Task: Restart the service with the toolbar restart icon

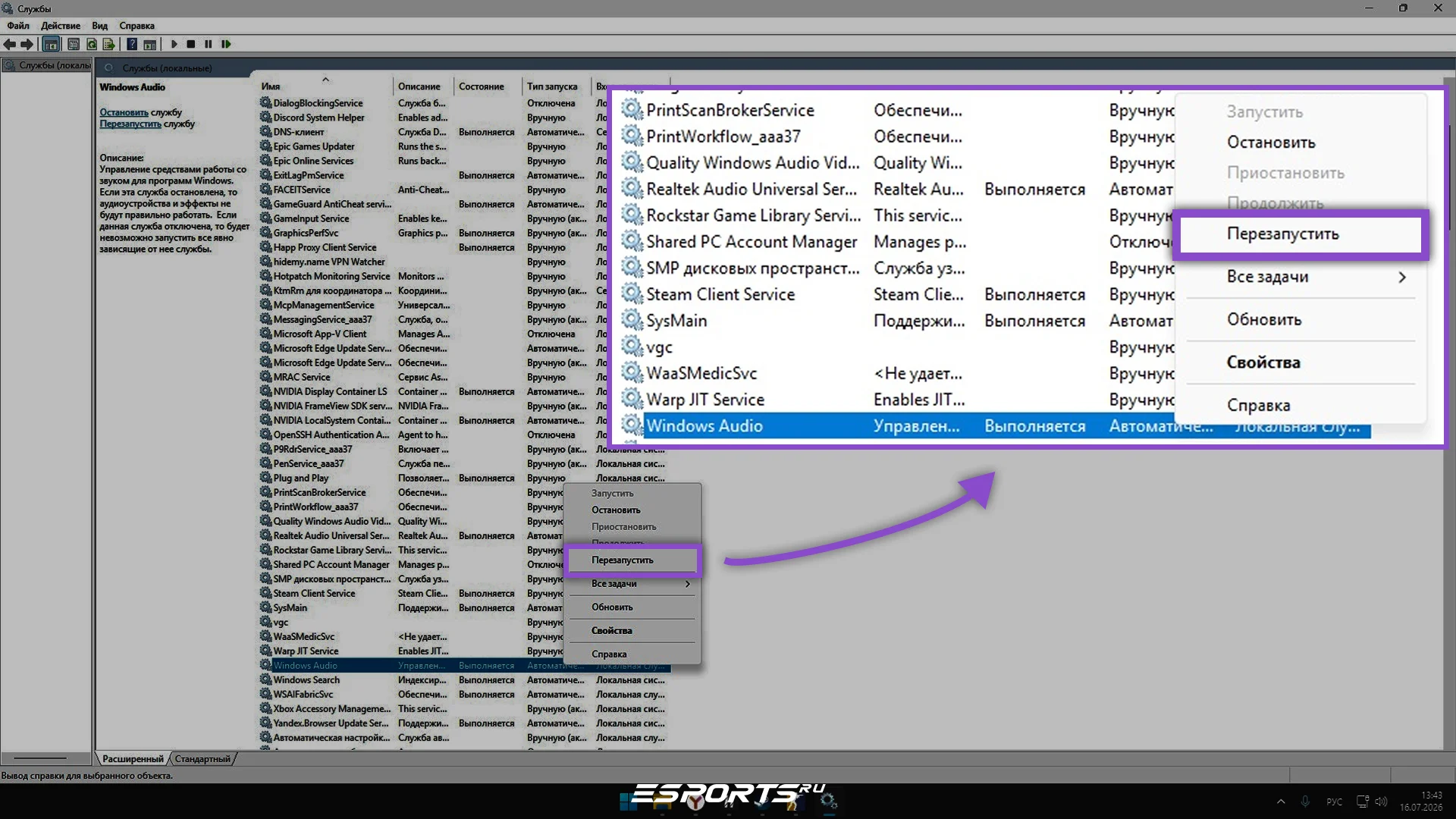Action: [x=226, y=44]
